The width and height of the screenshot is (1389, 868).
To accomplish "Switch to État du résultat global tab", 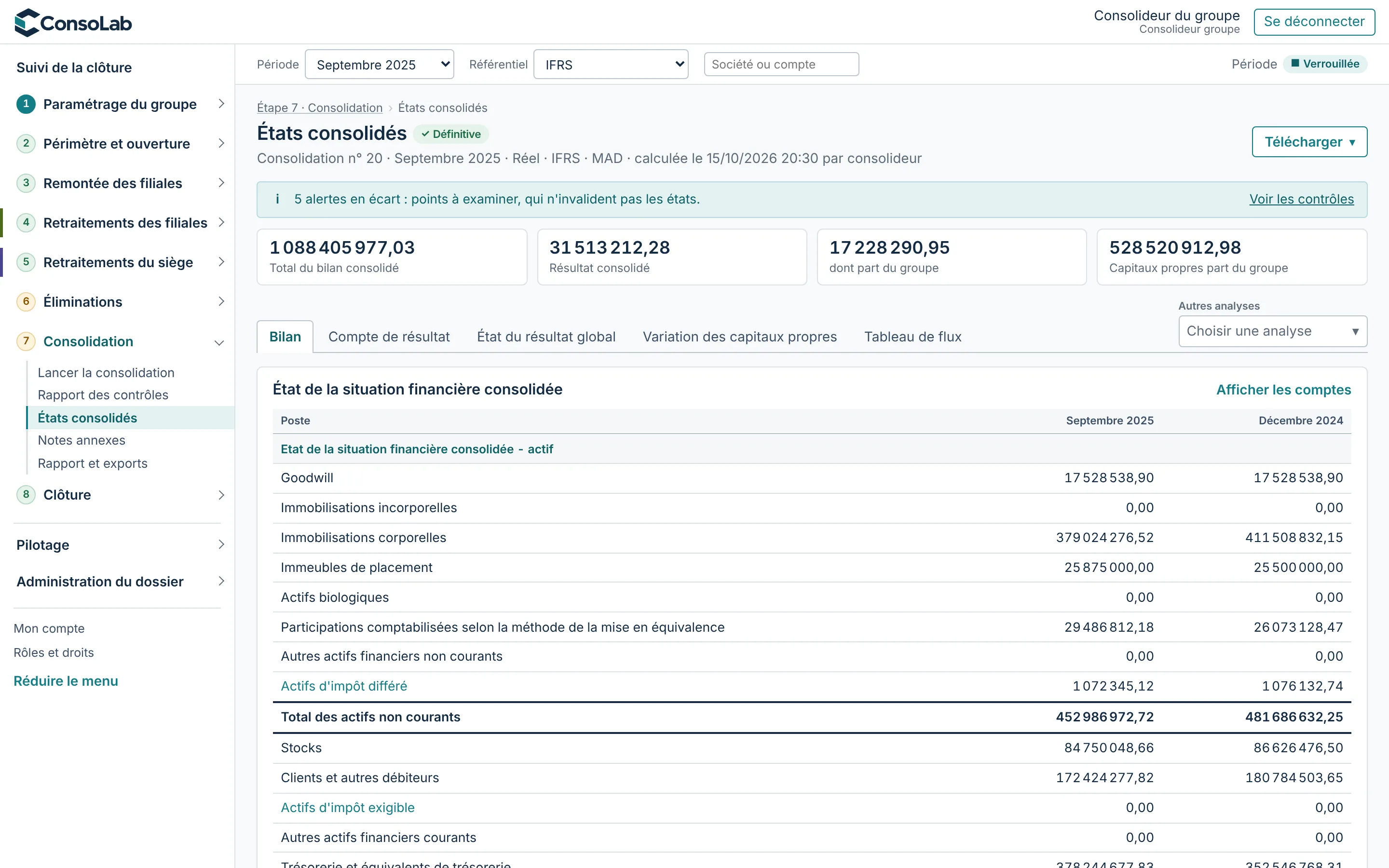I will 546,337.
